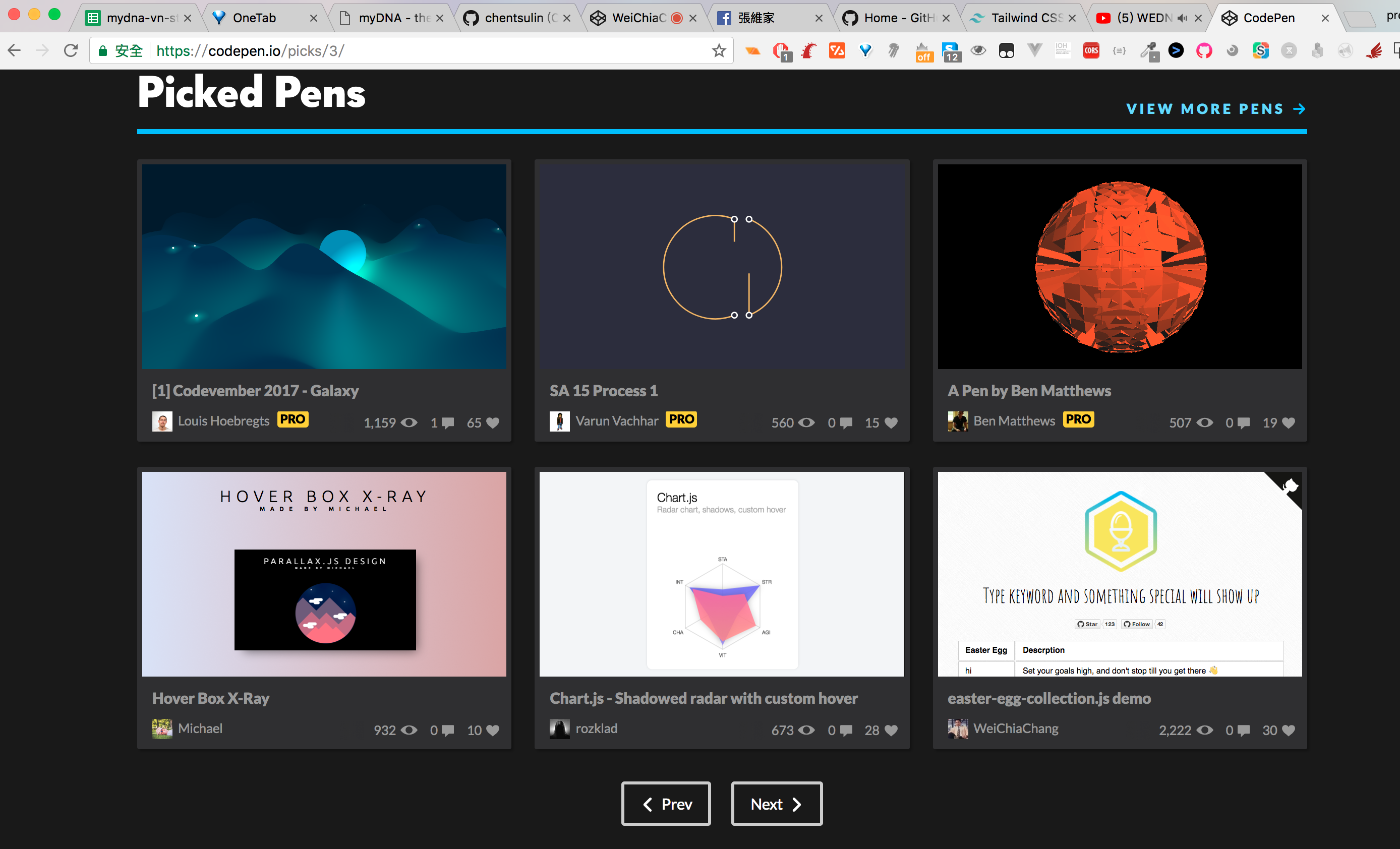Reload the page with refresh icon

(x=71, y=51)
